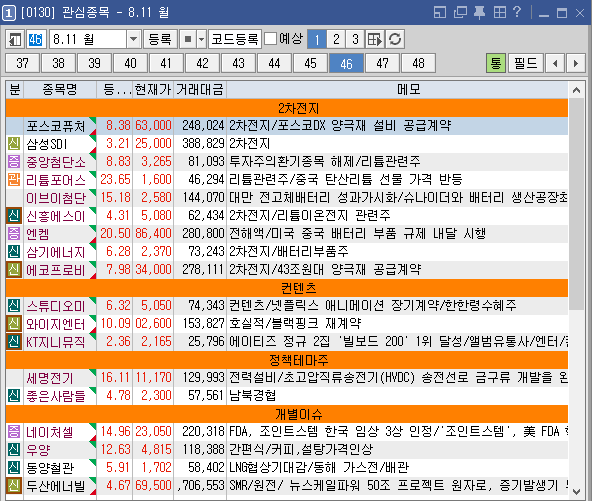Click the 신 icon beside 두산에너빌

click(14, 486)
